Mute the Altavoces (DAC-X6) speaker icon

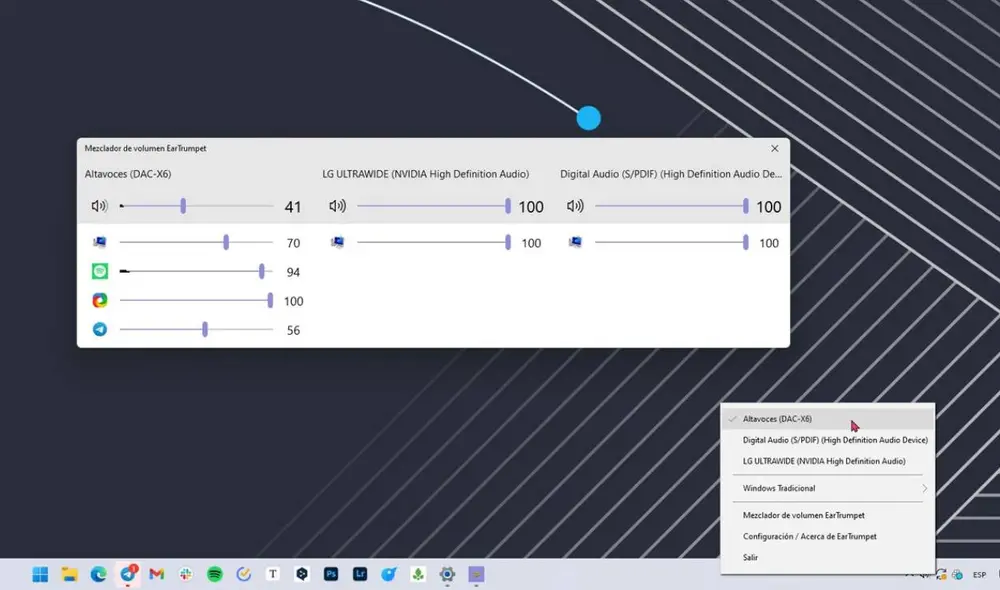(99, 206)
